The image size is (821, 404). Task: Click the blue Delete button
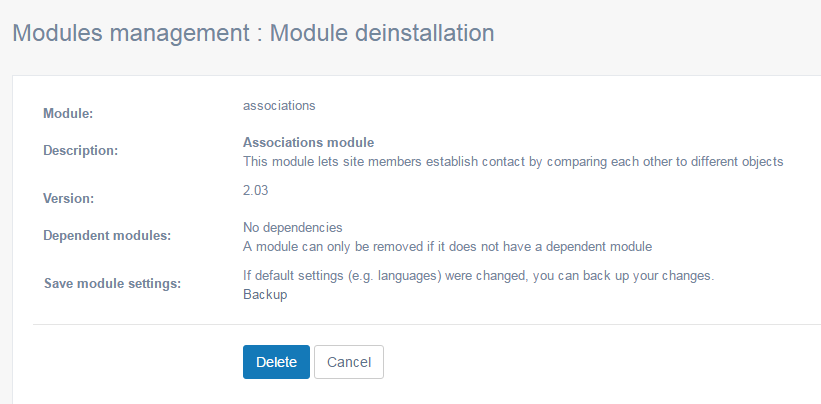click(x=276, y=362)
